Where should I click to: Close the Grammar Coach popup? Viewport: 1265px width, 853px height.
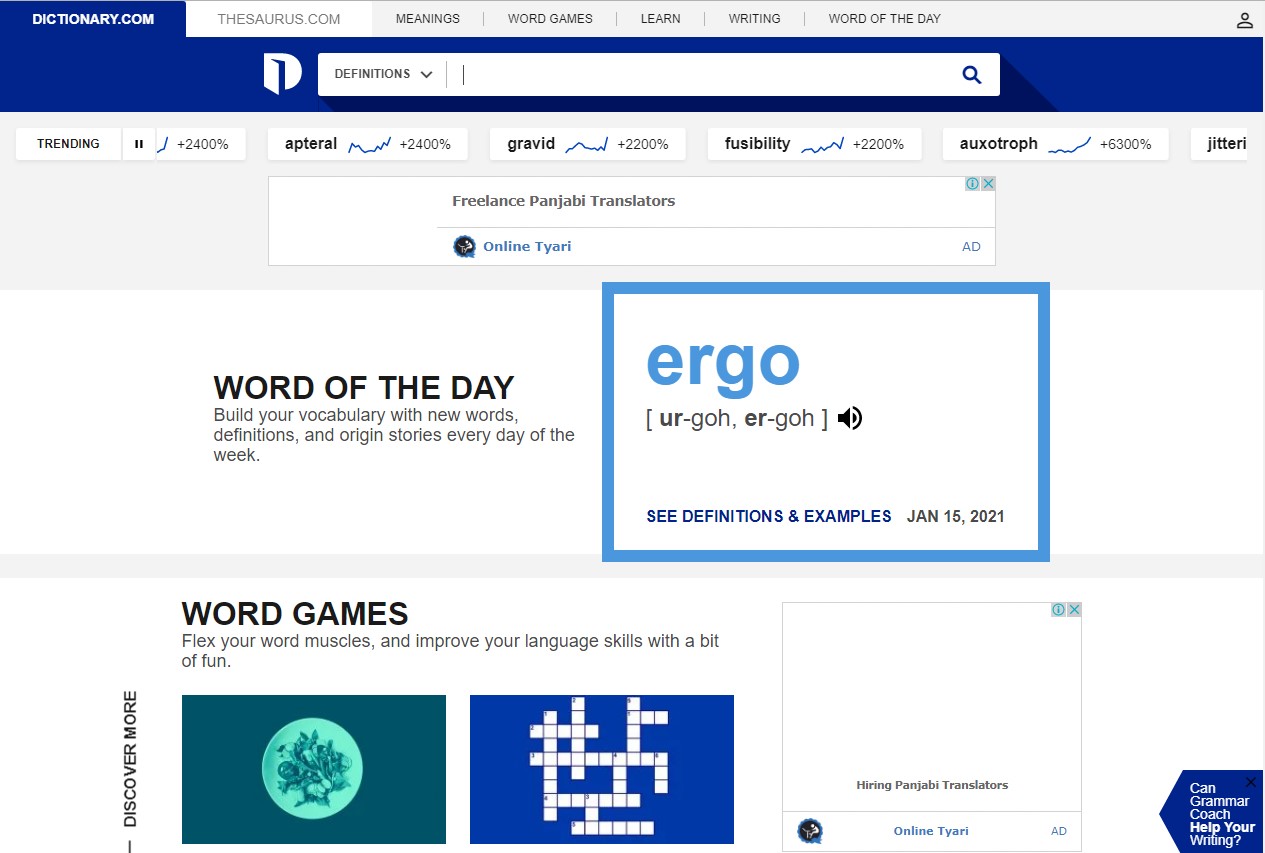(1250, 781)
